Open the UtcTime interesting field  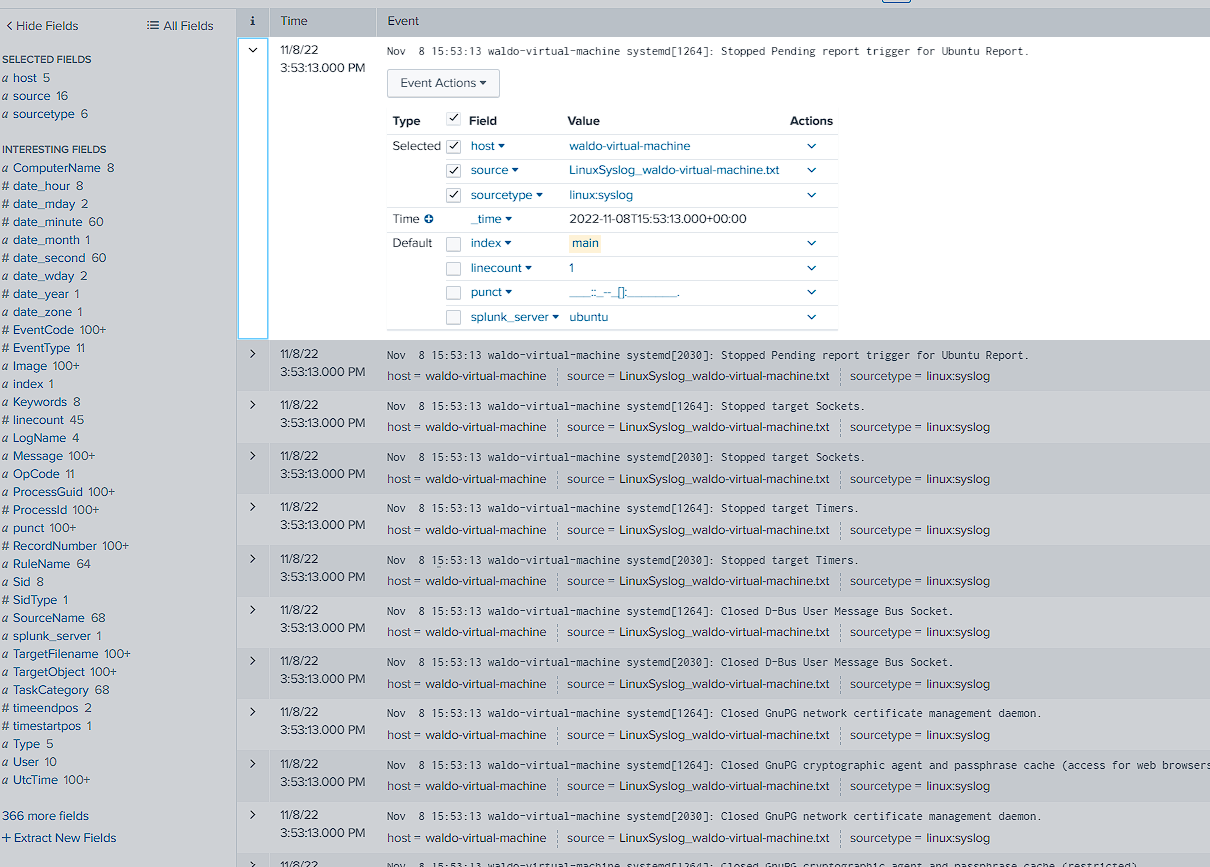pos(36,780)
